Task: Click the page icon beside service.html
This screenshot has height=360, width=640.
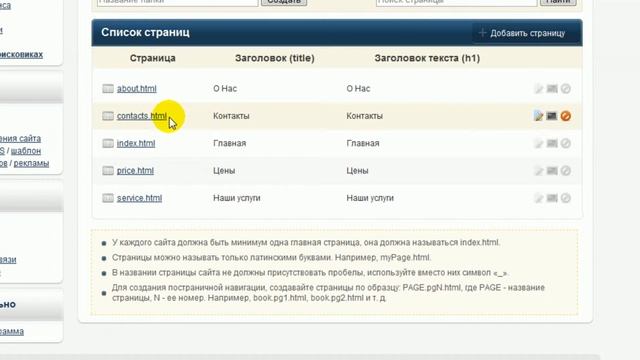Action: (108, 198)
